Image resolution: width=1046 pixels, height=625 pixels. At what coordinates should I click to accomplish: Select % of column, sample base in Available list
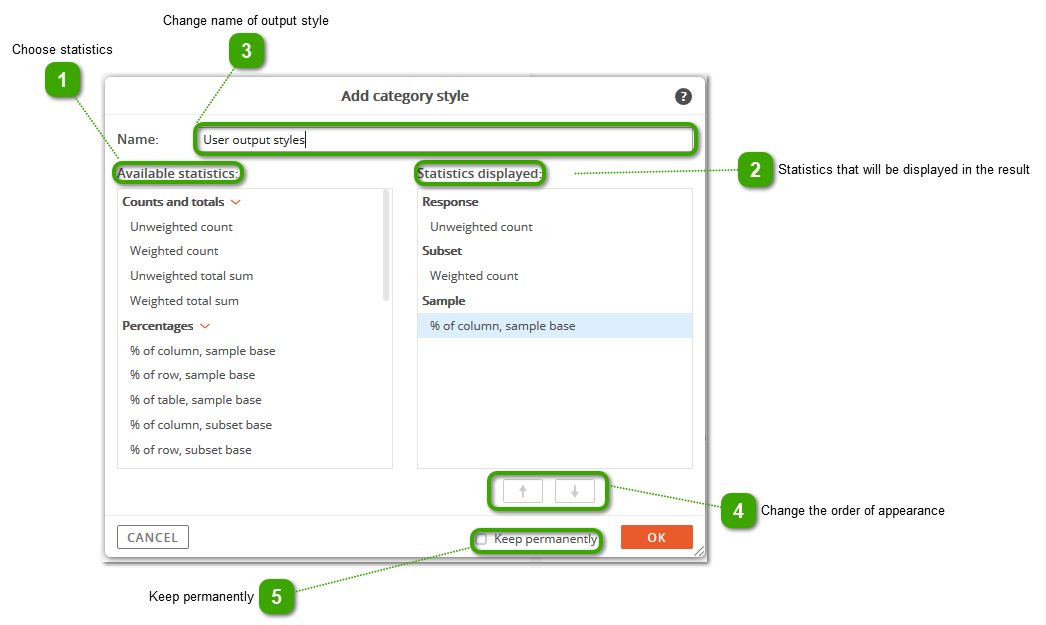click(x=203, y=351)
